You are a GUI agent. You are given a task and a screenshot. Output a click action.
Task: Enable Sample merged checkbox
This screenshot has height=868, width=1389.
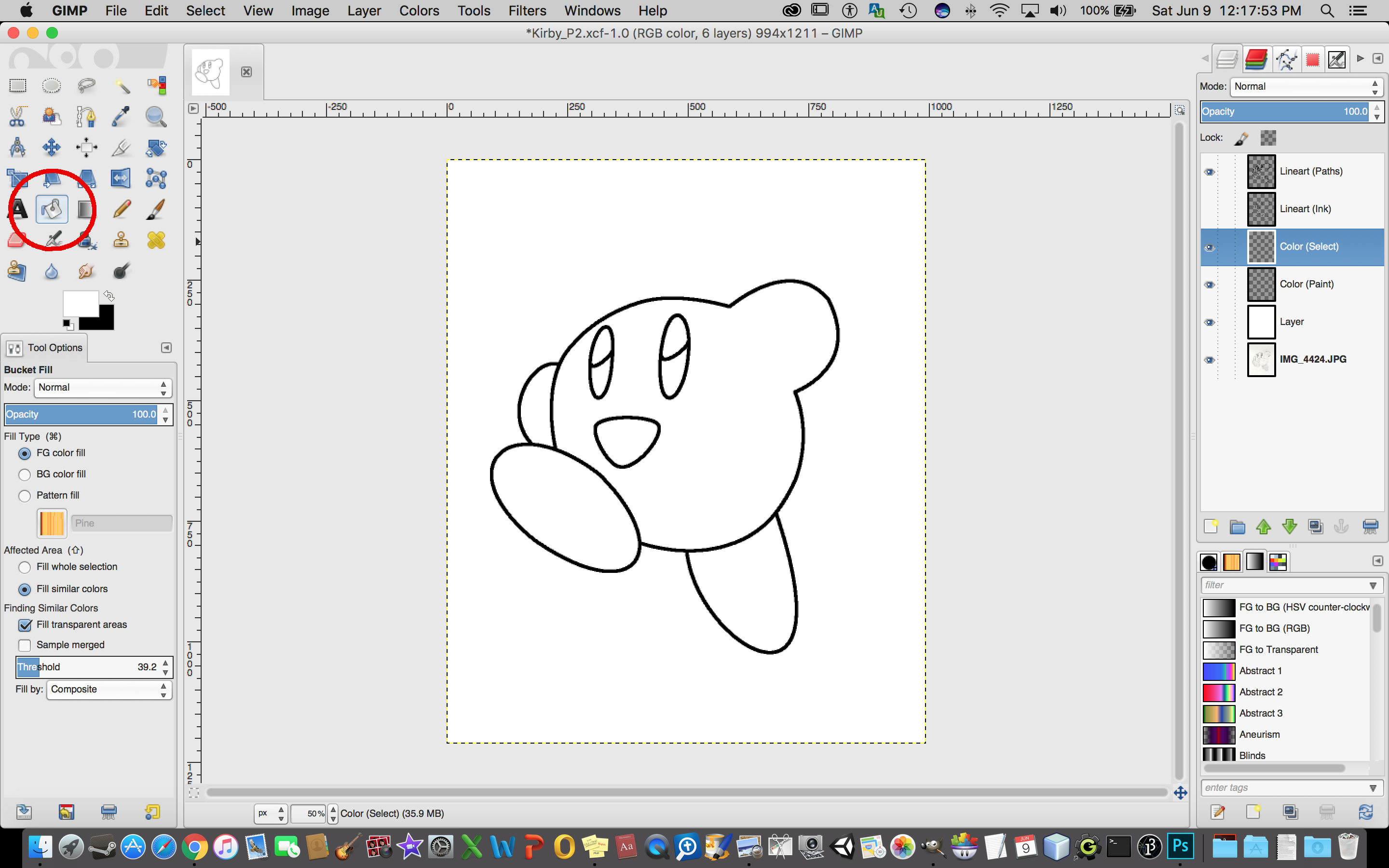[x=25, y=645]
